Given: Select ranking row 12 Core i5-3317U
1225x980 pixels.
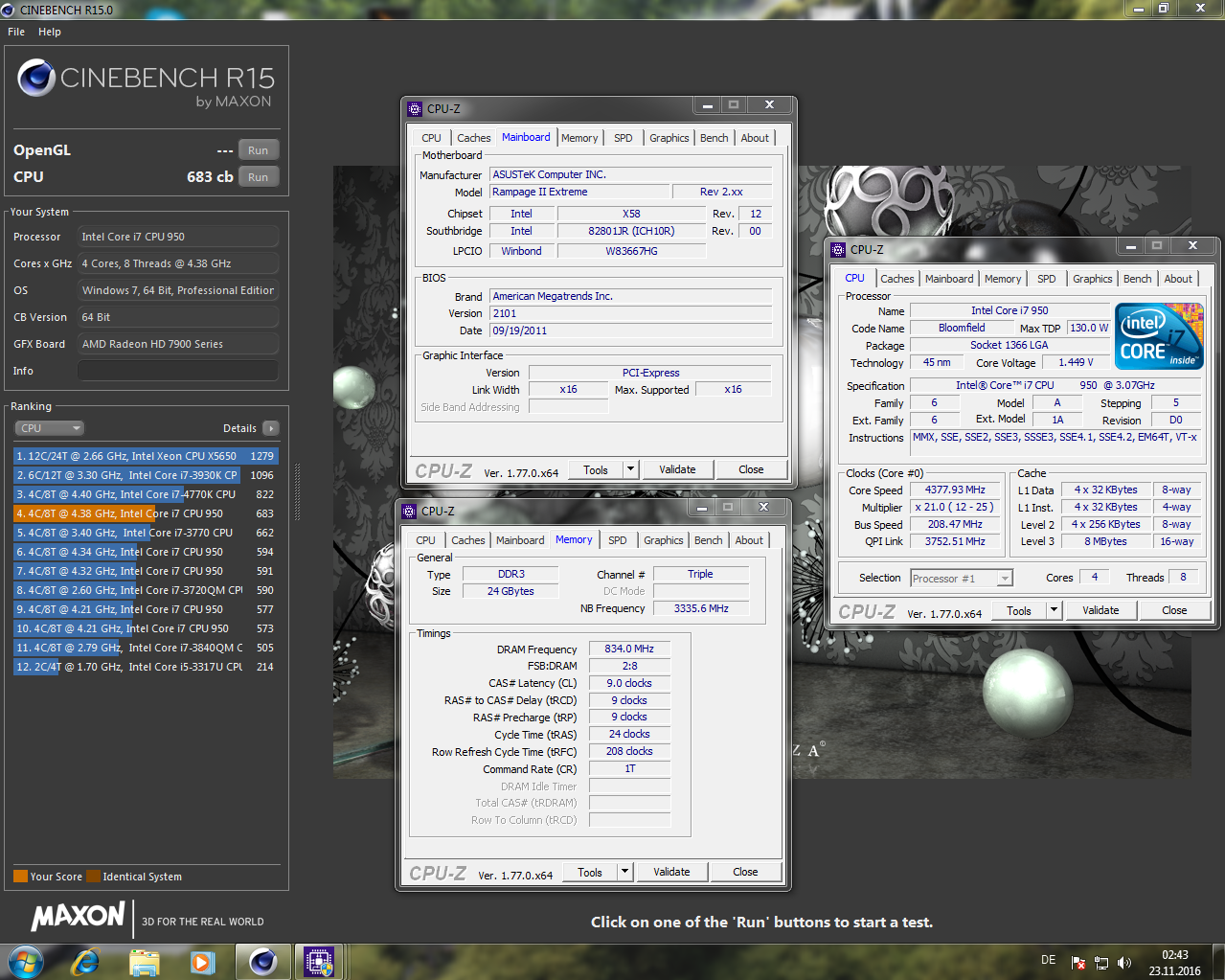Looking at the screenshot, I should [146, 667].
